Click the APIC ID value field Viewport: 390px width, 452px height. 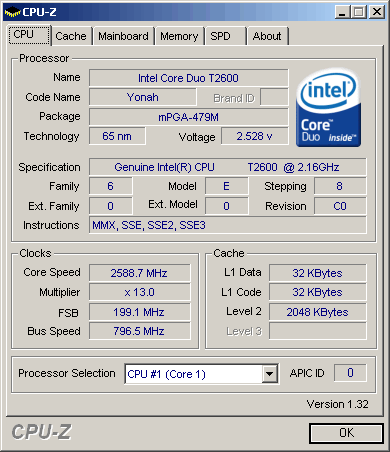350,373
